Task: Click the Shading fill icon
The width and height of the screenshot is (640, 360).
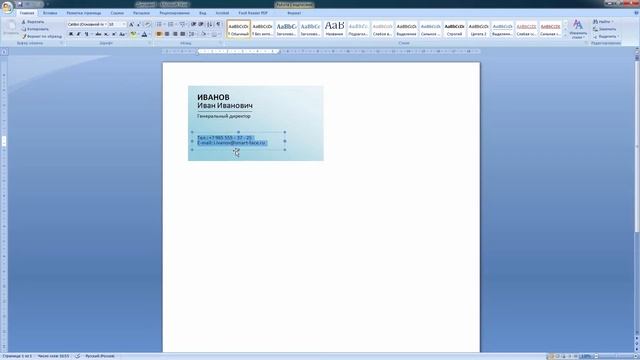Action: point(204,34)
